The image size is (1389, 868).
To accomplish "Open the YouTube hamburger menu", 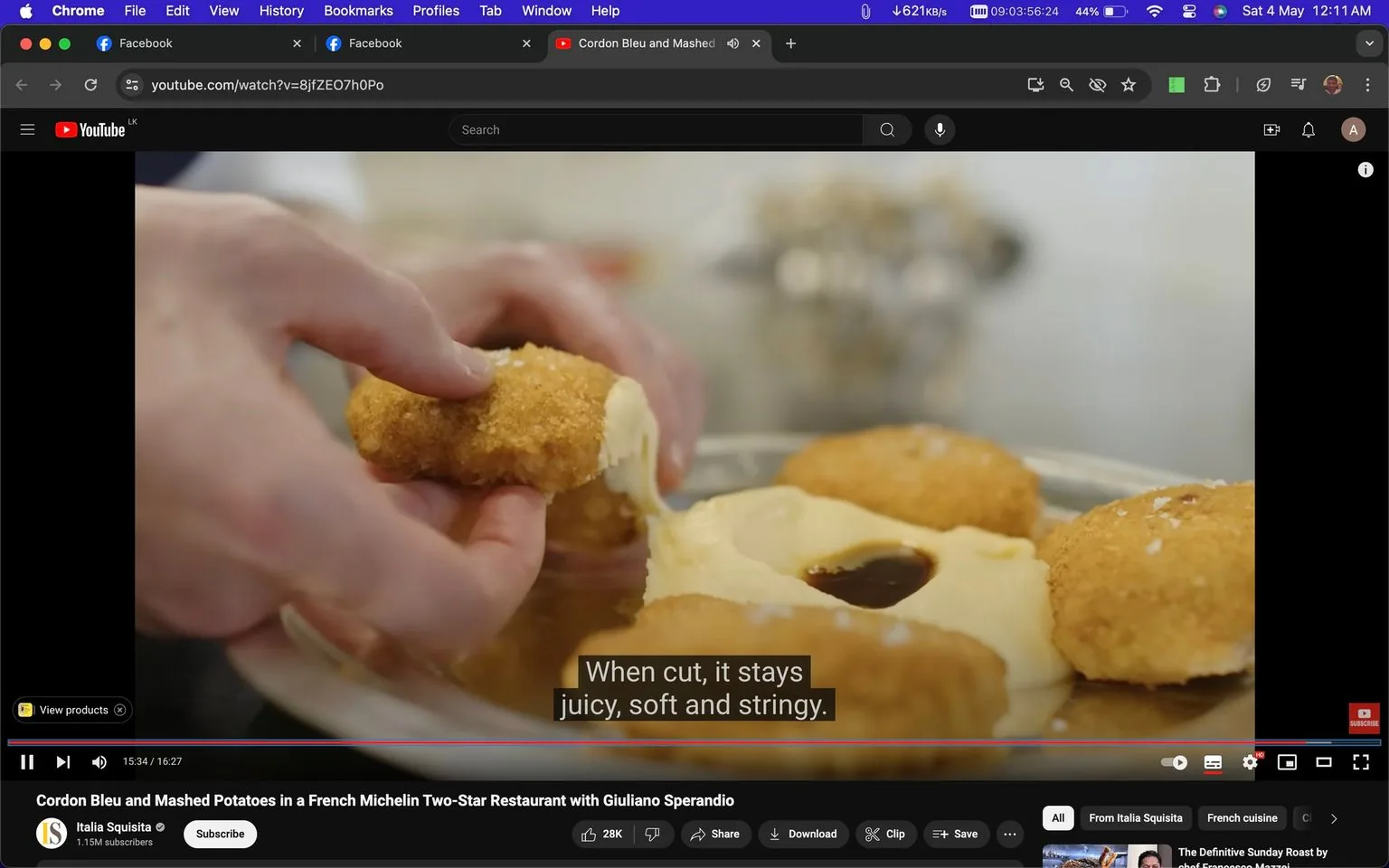I will (x=27, y=129).
